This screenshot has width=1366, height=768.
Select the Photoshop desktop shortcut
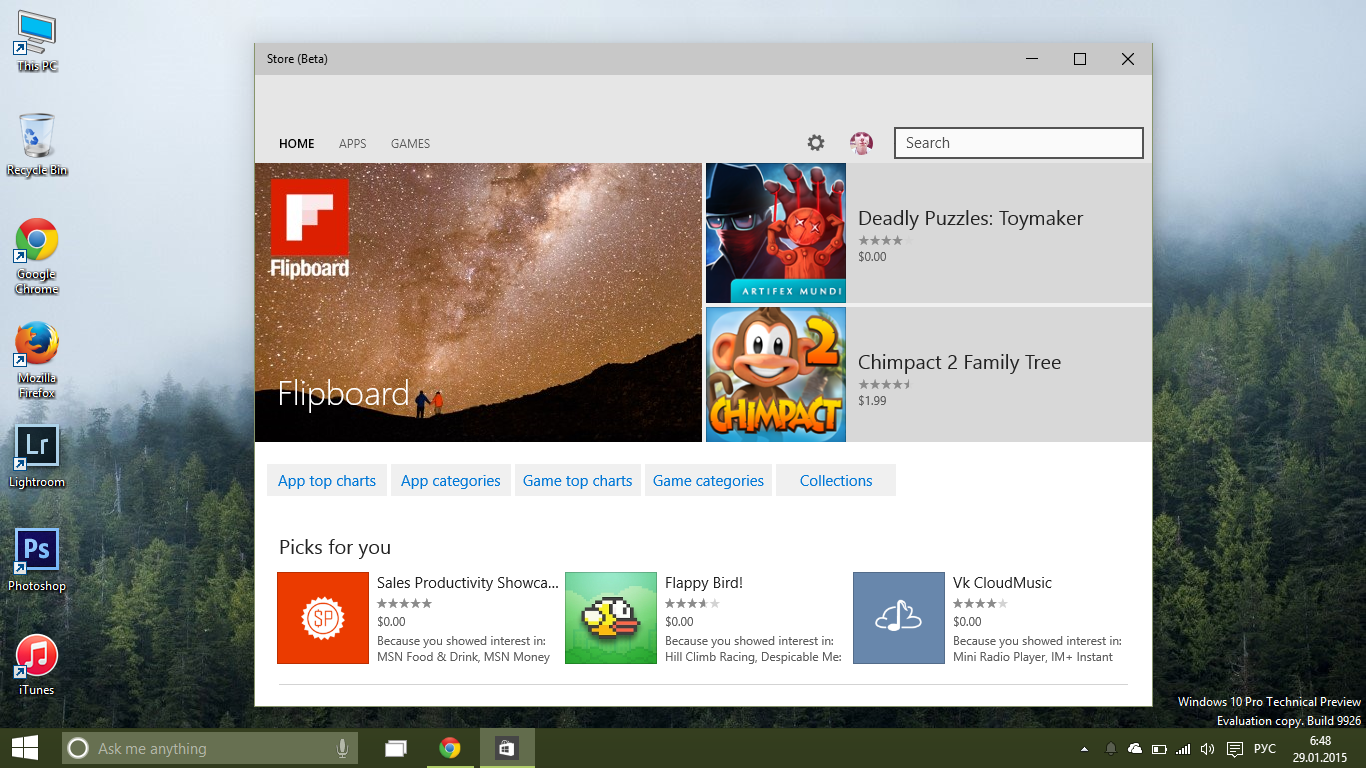click(x=37, y=561)
